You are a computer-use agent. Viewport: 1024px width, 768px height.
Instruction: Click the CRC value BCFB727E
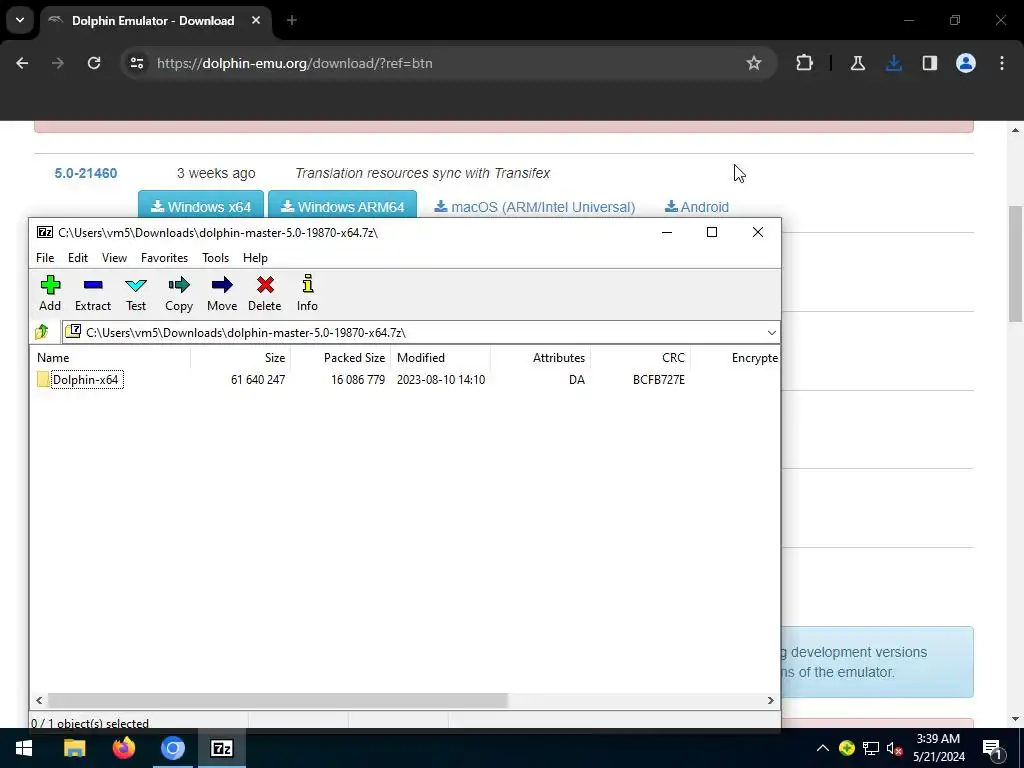(x=658, y=379)
